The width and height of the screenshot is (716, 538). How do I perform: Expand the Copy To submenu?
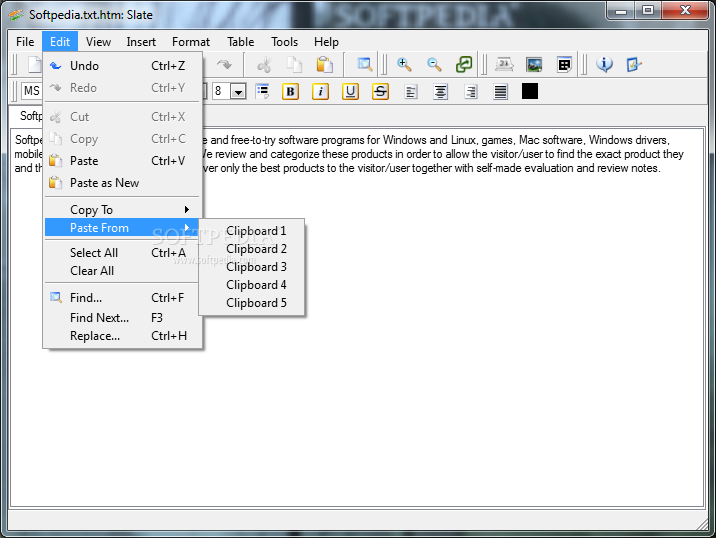122,210
